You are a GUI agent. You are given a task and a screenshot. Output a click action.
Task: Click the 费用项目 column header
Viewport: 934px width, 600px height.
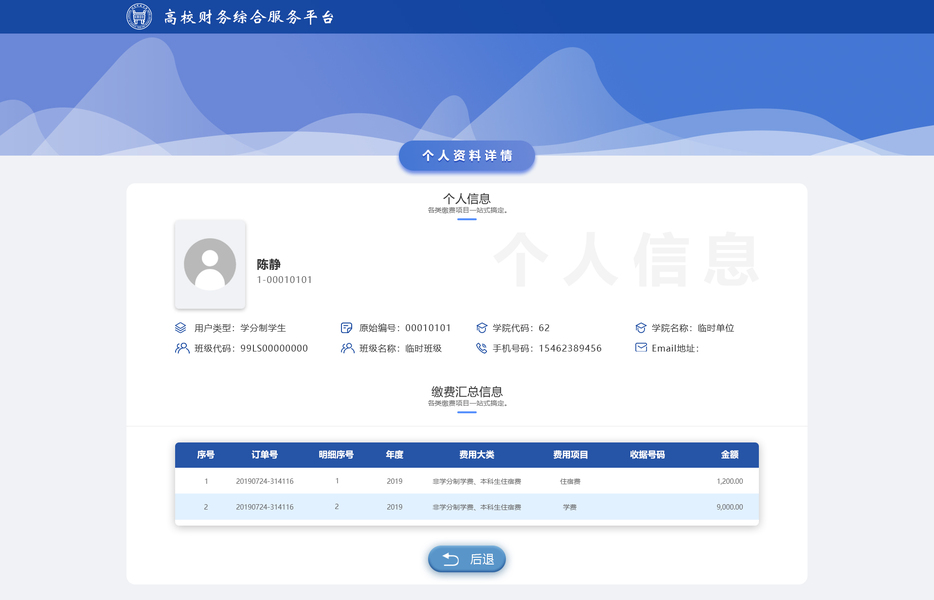(x=570, y=455)
